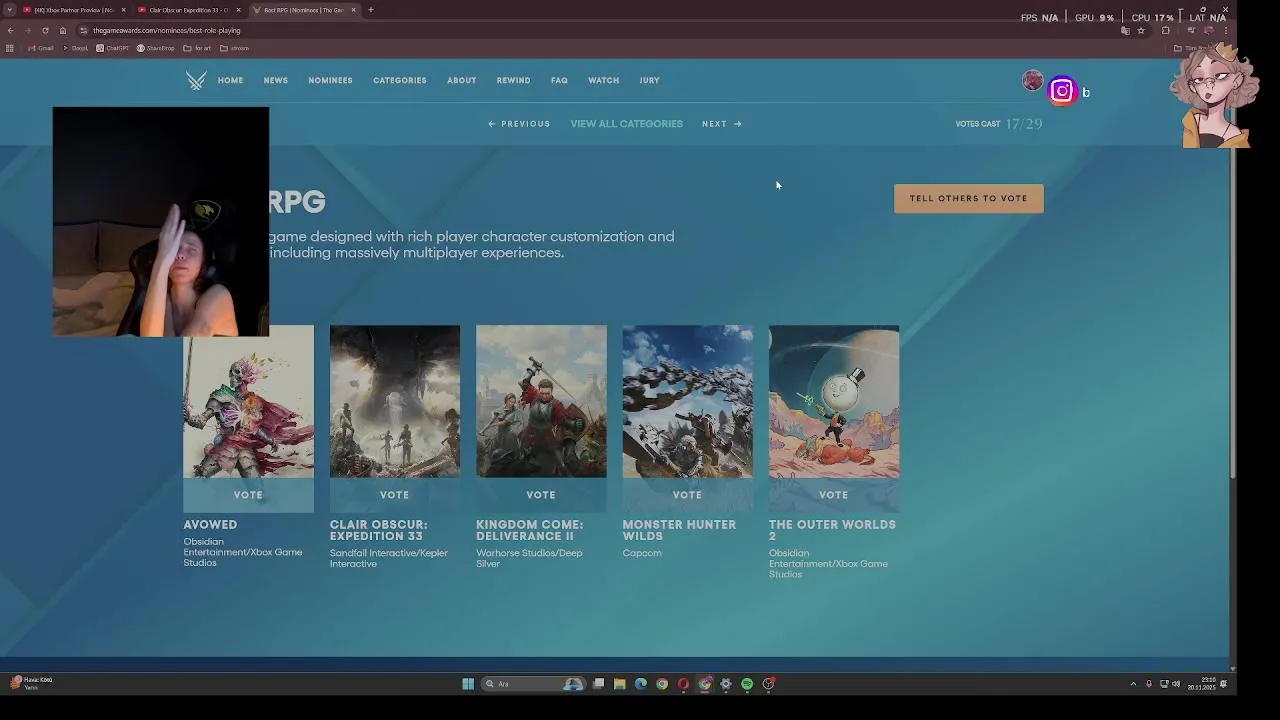Image resolution: width=1280 pixels, height=720 pixels.
Task: Click the Windows taskbar search box
Action: pos(533,684)
